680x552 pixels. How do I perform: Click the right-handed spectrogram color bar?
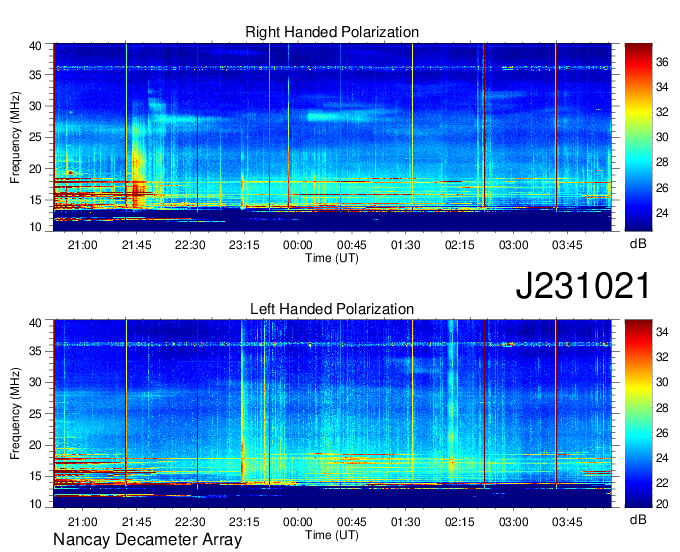pos(638,137)
